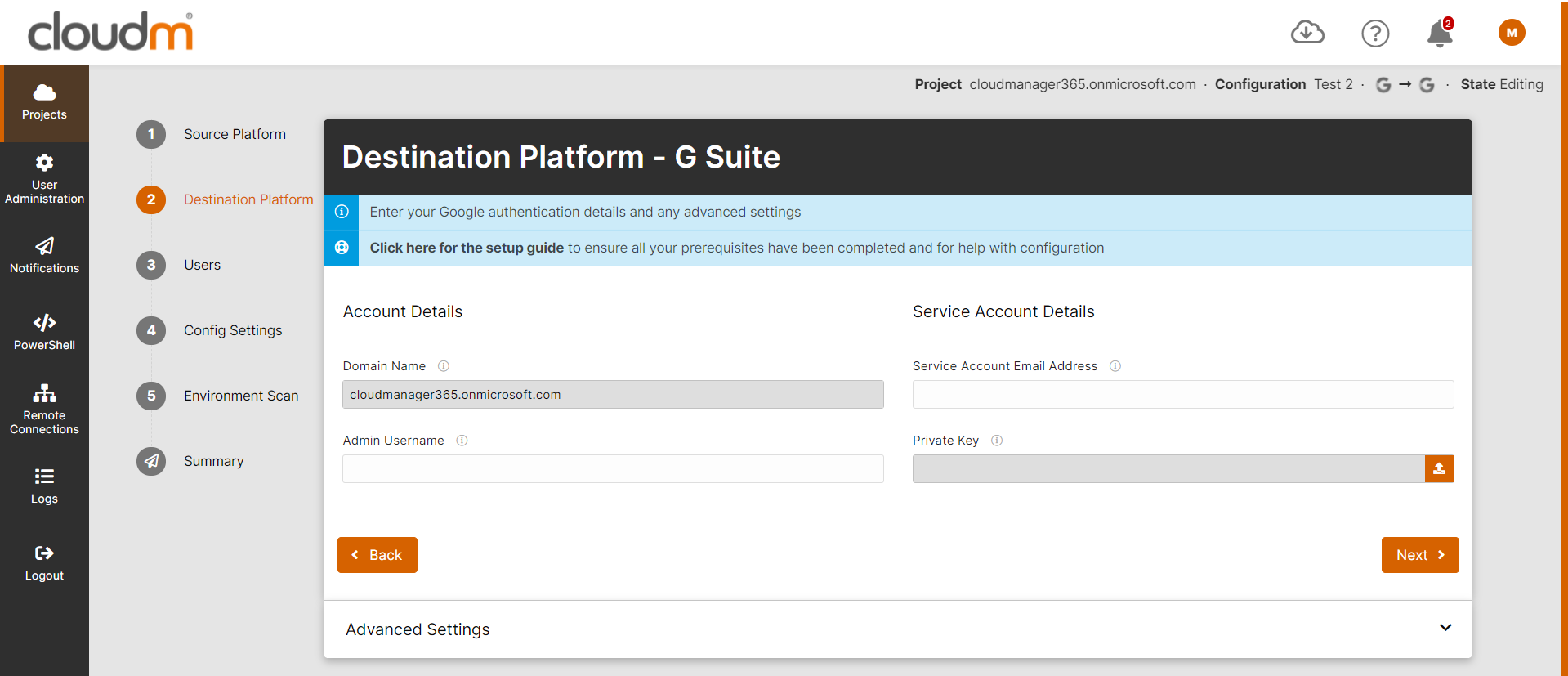
Task: Go to step 4 Config Settings
Action: [209, 330]
